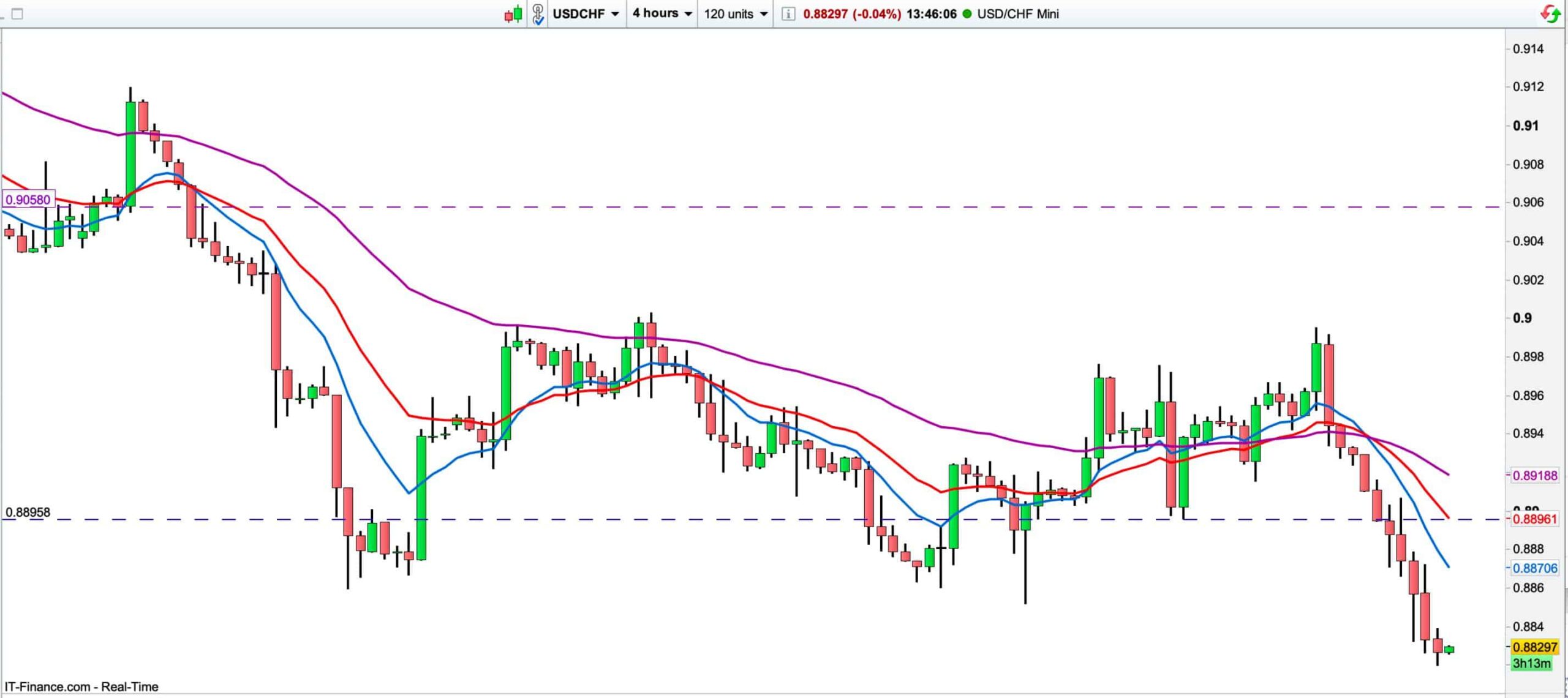This screenshot has height=698, width=1568.
Task: Click the yellow current price 0.88297 tag
Action: pyautogui.click(x=1534, y=647)
